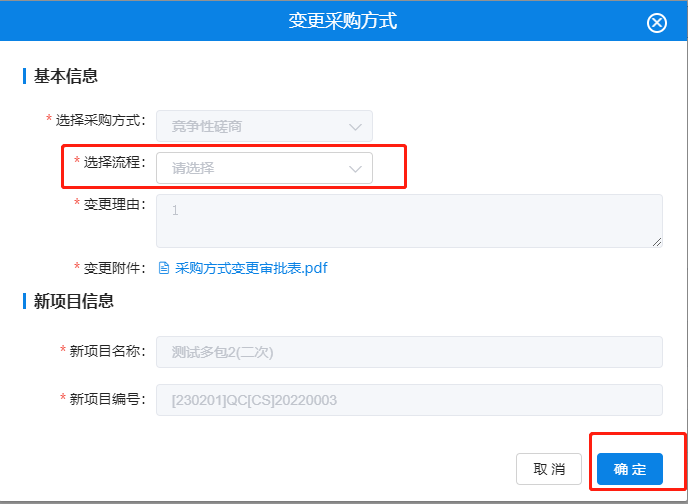Click the 新项目编号 input field
Viewport: 688px width, 504px height.
click(x=409, y=400)
